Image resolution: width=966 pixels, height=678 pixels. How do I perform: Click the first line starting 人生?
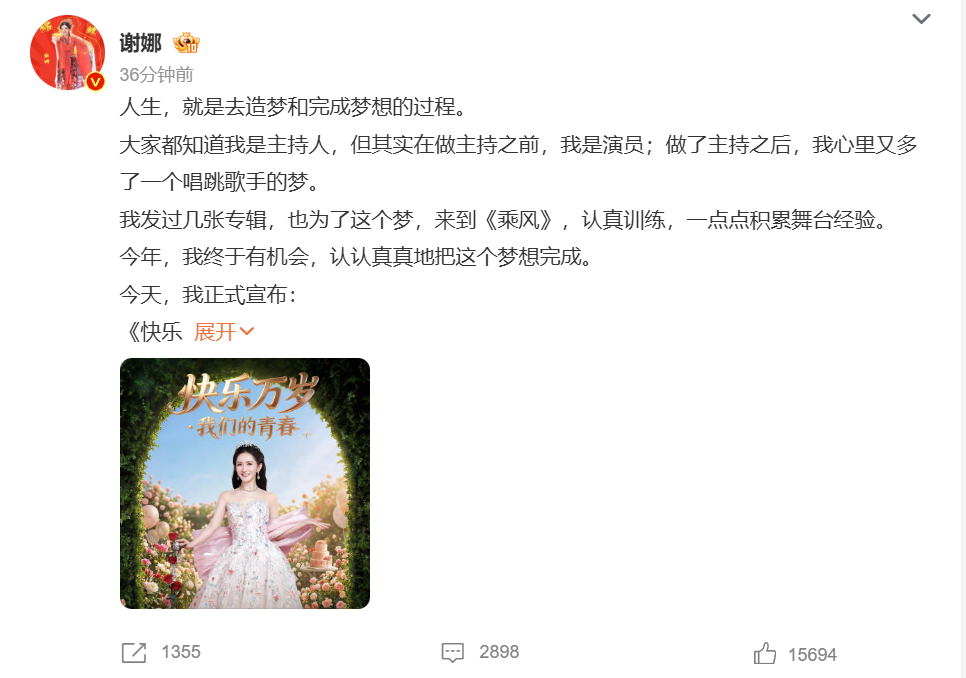[295, 107]
